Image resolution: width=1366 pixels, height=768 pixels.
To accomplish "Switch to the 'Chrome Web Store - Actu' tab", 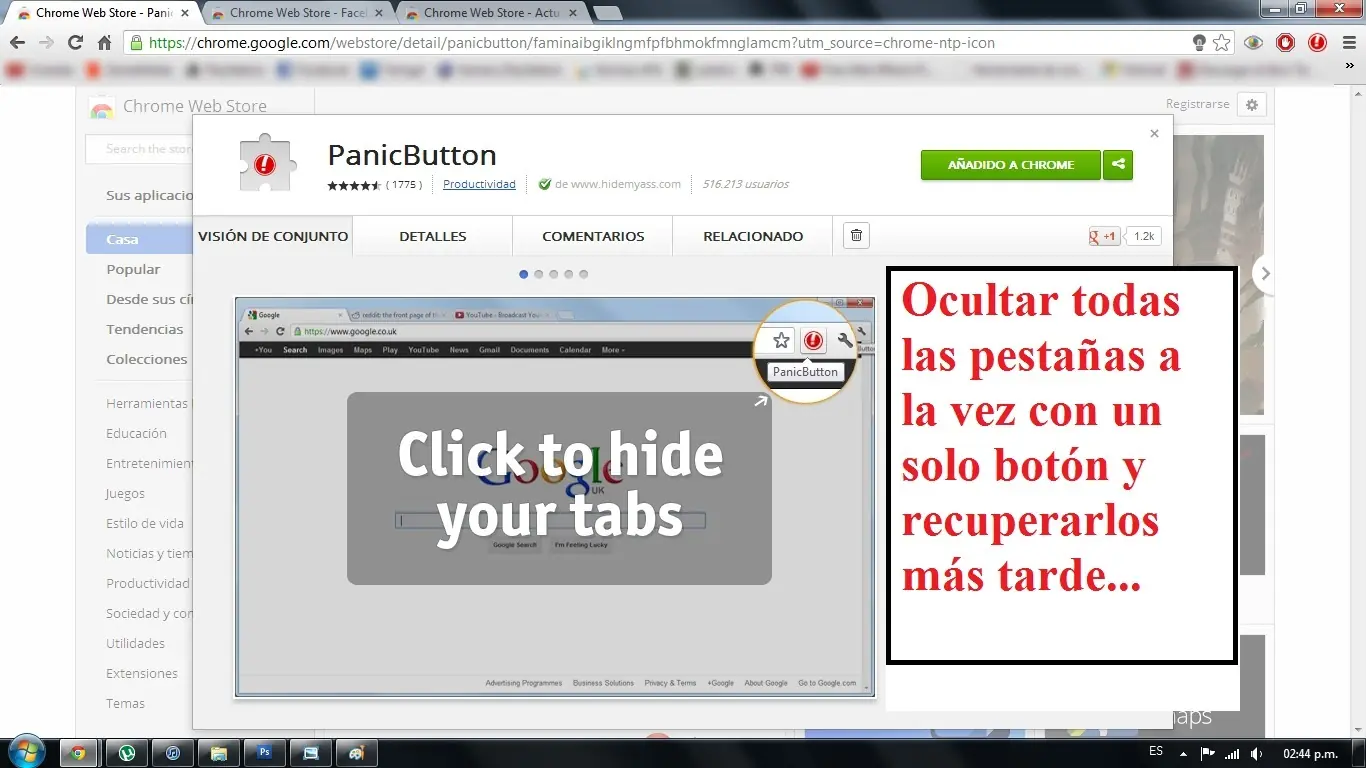I will (492, 13).
